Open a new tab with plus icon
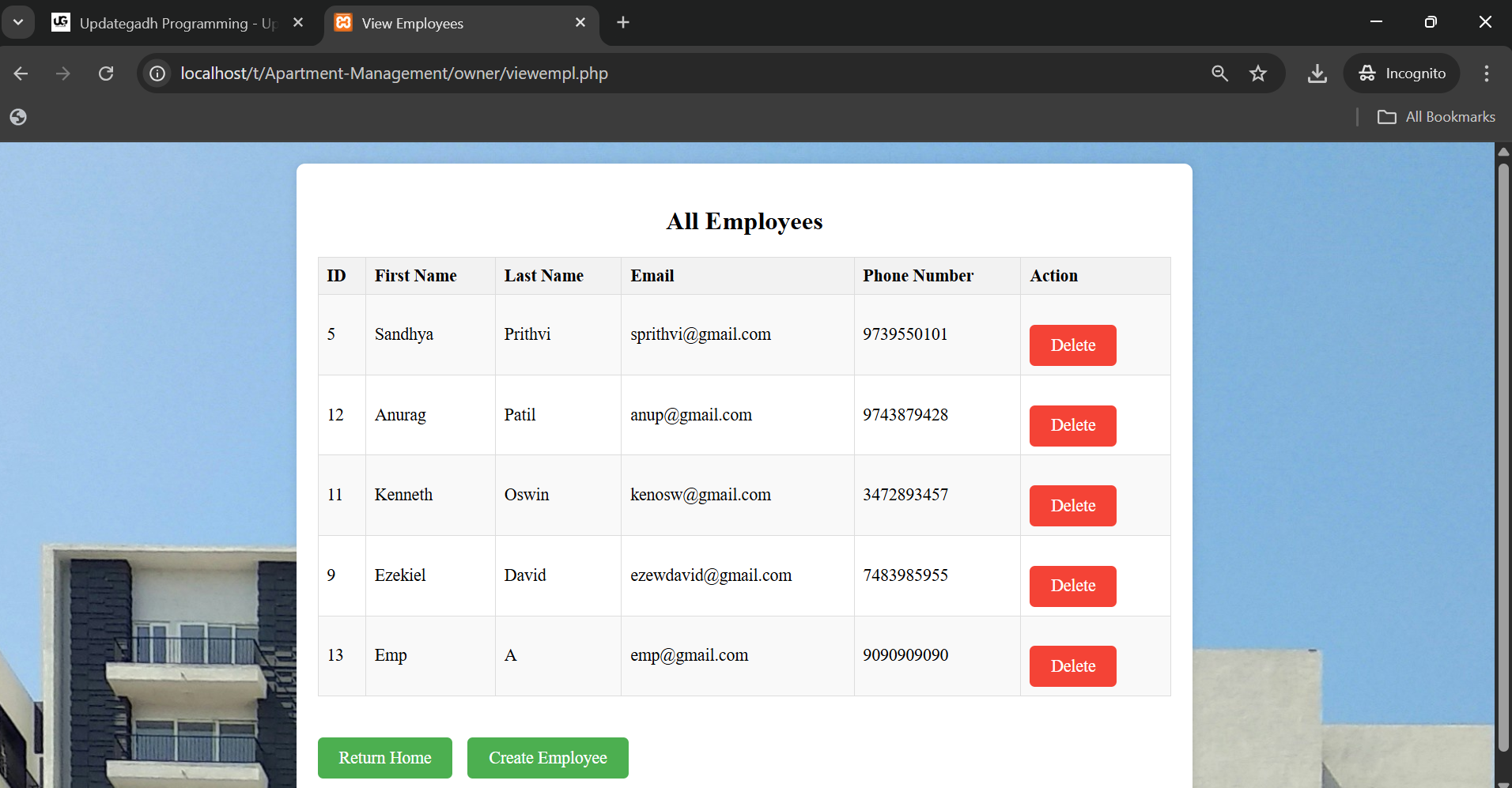This screenshot has height=788, width=1512. (623, 23)
